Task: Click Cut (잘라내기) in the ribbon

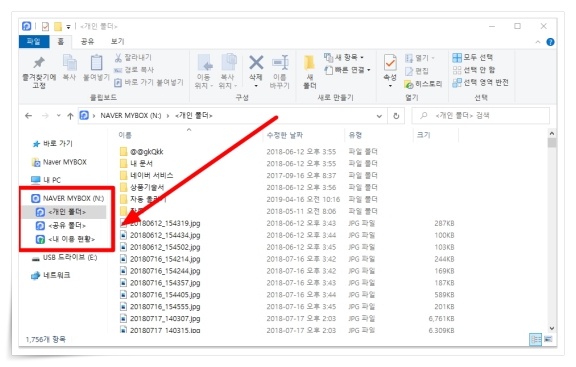Action: tap(133, 57)
